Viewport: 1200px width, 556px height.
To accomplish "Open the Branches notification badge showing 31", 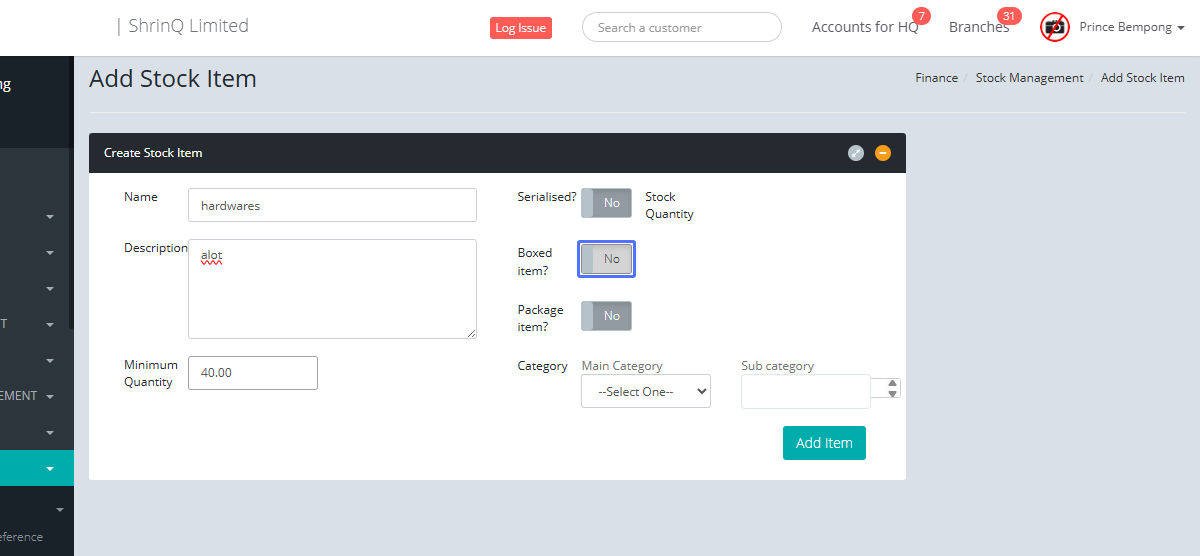I will 1008,16.
